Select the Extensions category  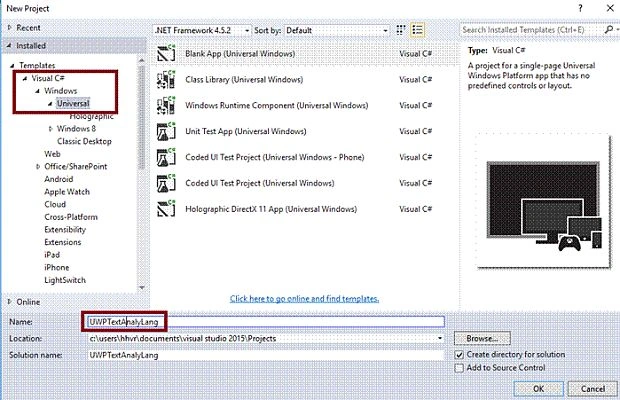pos(62,242)
